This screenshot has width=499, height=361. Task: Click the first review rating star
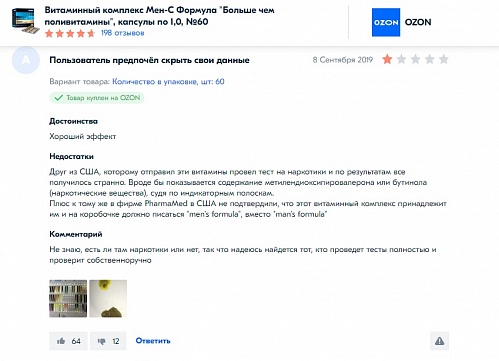coord(387,59)
